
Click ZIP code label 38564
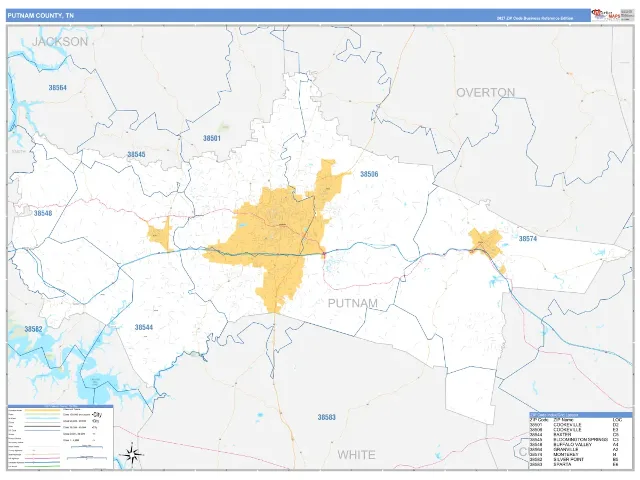pos(58,88)
